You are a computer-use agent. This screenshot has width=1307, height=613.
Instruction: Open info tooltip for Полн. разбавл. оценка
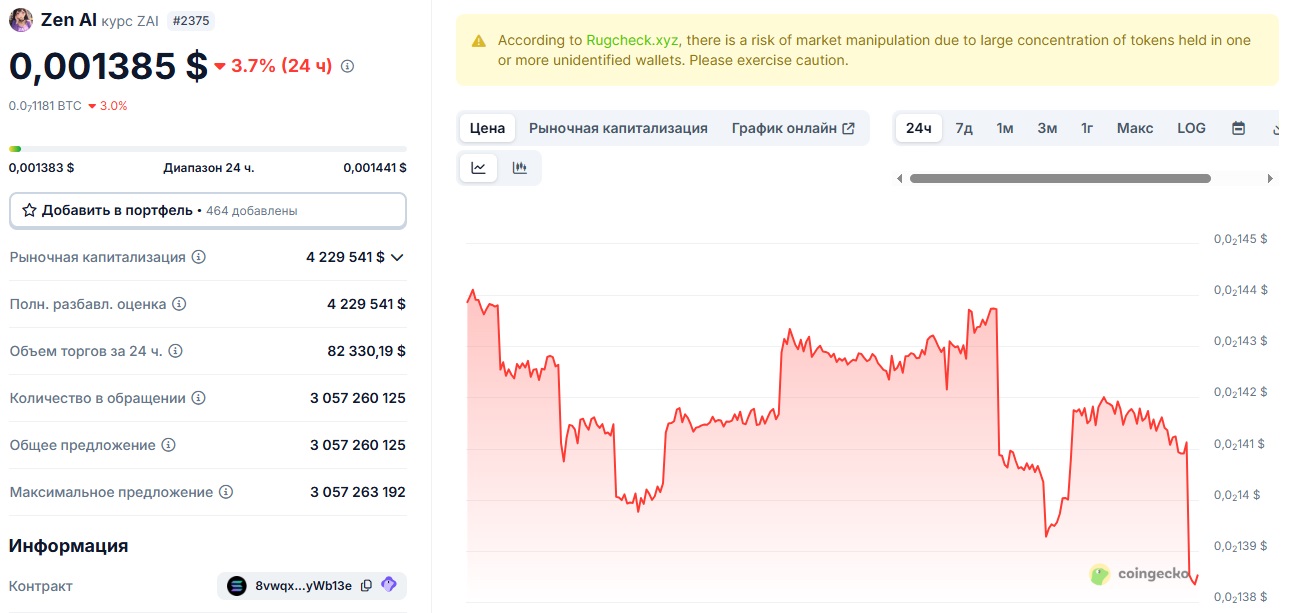tap(179, 304)
